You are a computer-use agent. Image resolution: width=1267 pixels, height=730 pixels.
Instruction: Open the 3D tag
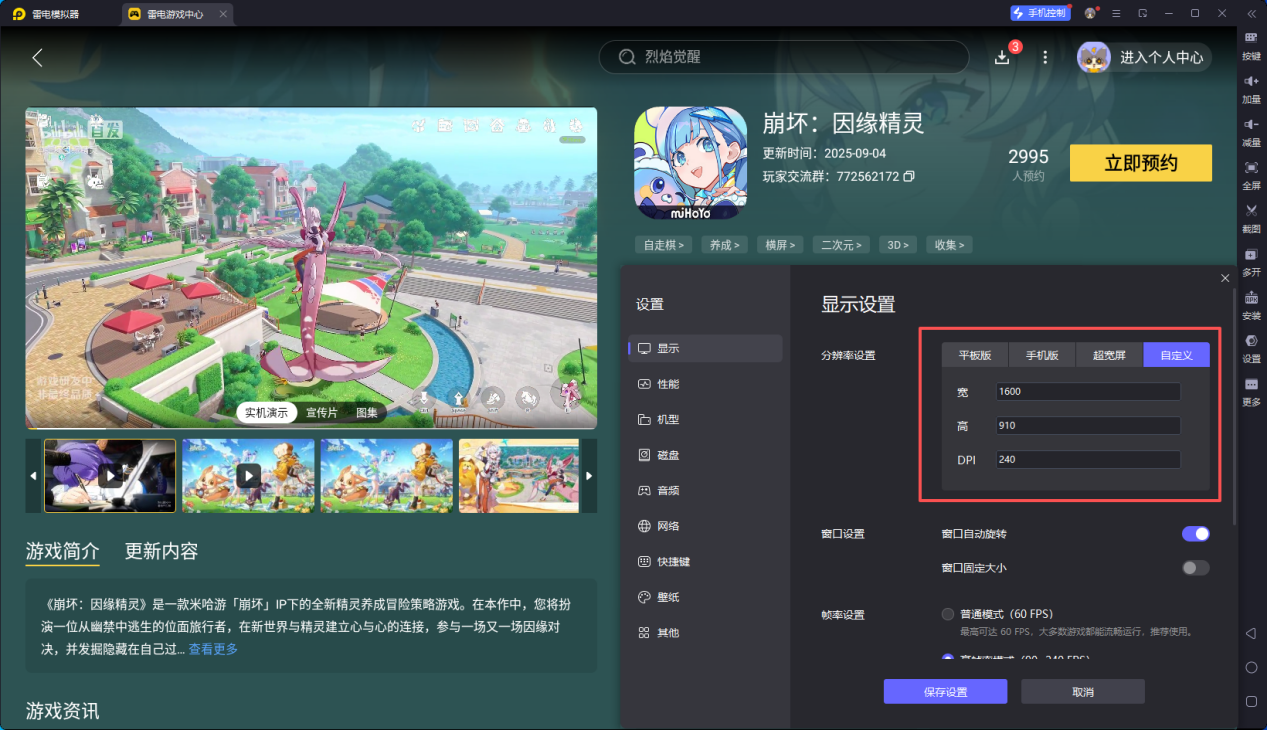tap(898, 245)
